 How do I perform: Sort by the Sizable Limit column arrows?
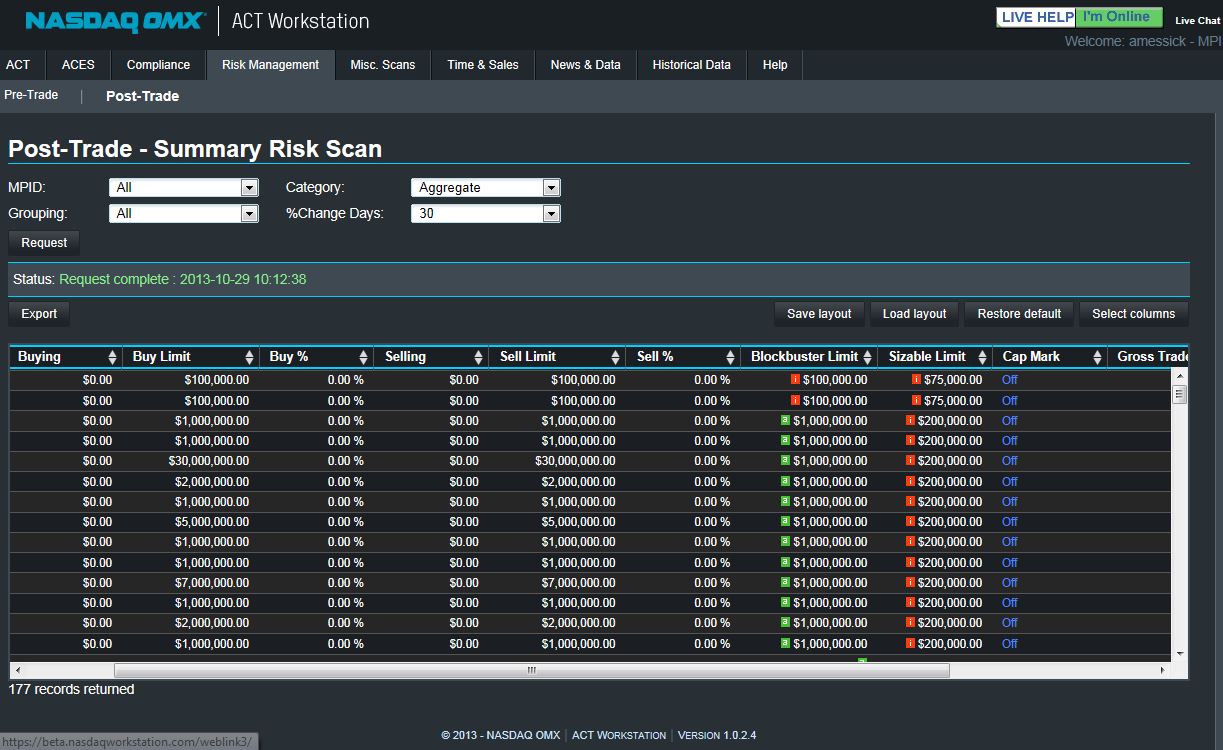click(981, 357)
